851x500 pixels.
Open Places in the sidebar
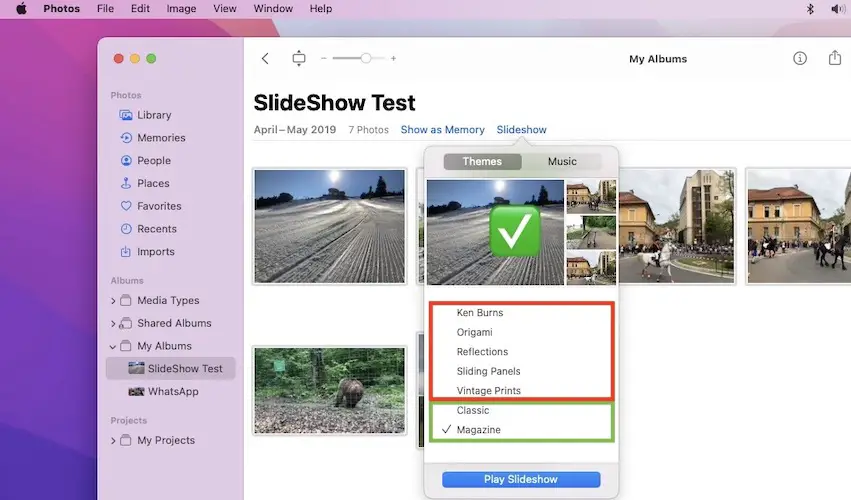pos(152,184)
